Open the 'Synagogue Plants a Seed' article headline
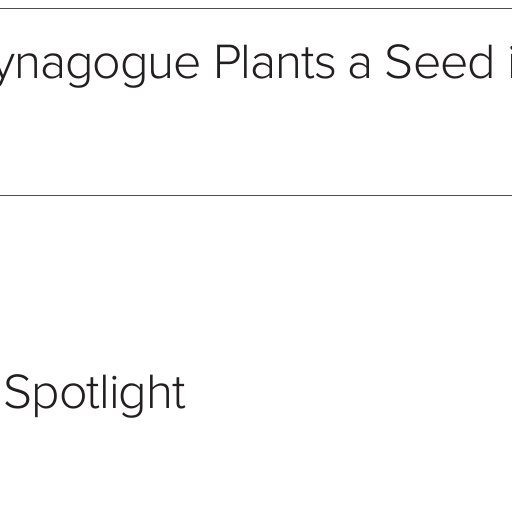The height and width of the screenshot is (512, 512). point(256,64)
